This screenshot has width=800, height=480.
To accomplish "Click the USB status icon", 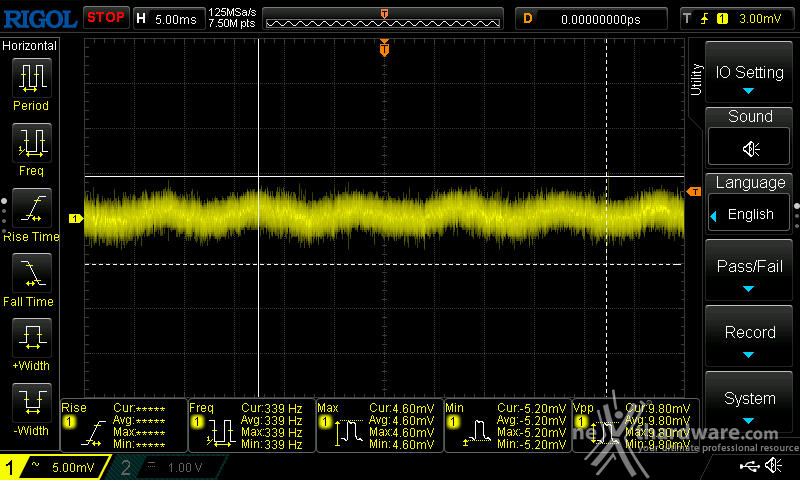I will [x=748, y=466].
